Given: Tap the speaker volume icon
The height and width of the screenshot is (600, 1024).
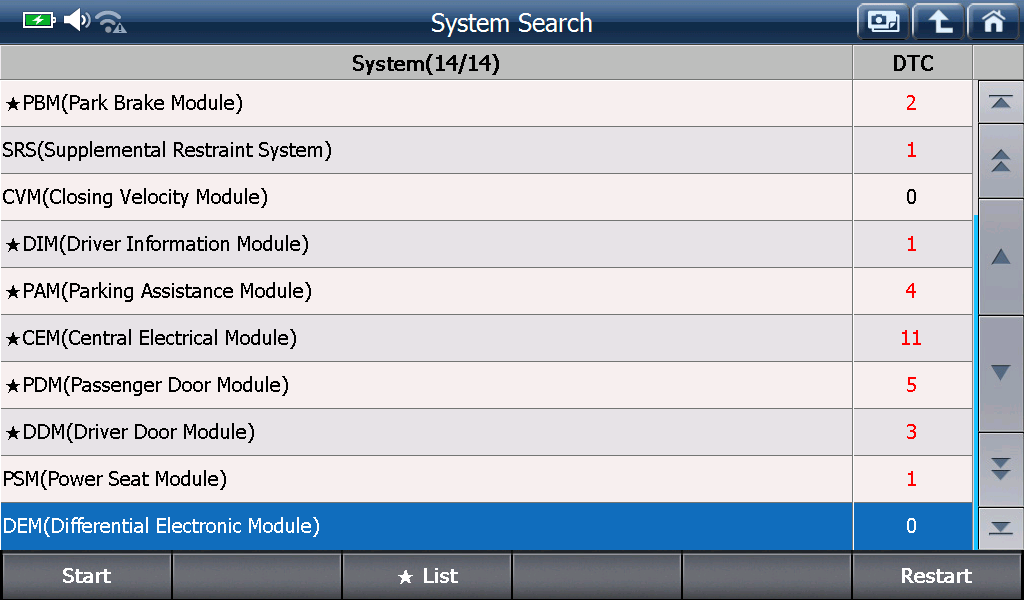Looking at the screenshot, I should click(77, 20).
